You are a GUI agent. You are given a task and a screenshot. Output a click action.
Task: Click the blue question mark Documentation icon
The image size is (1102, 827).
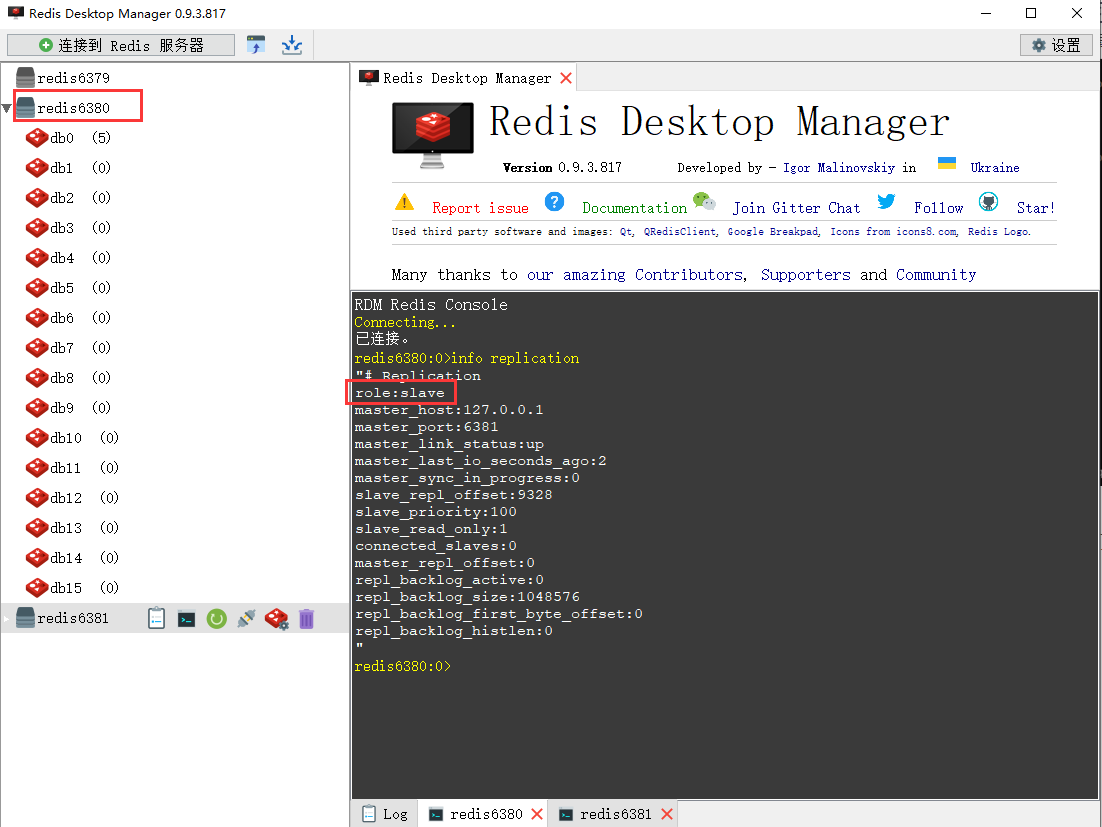[555, 202]
